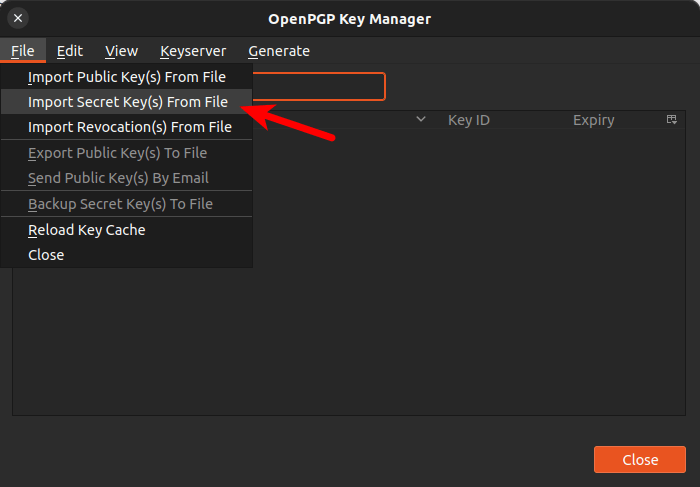Viewport: 700px width, 487px height.
Task: Select Import Public Key(s) From File
Action: coord(127,77)
